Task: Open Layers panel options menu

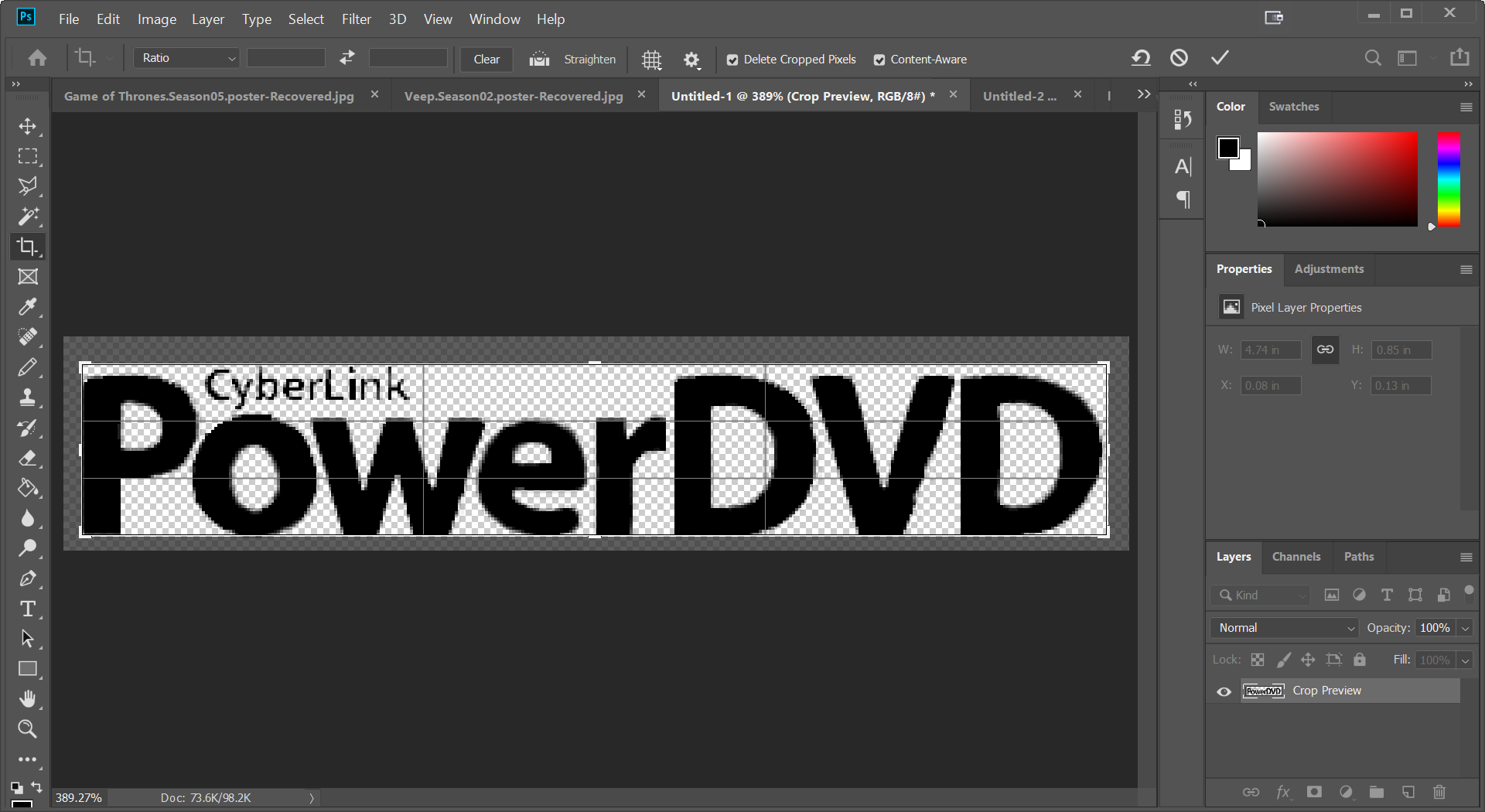Action: (1466, 558)
